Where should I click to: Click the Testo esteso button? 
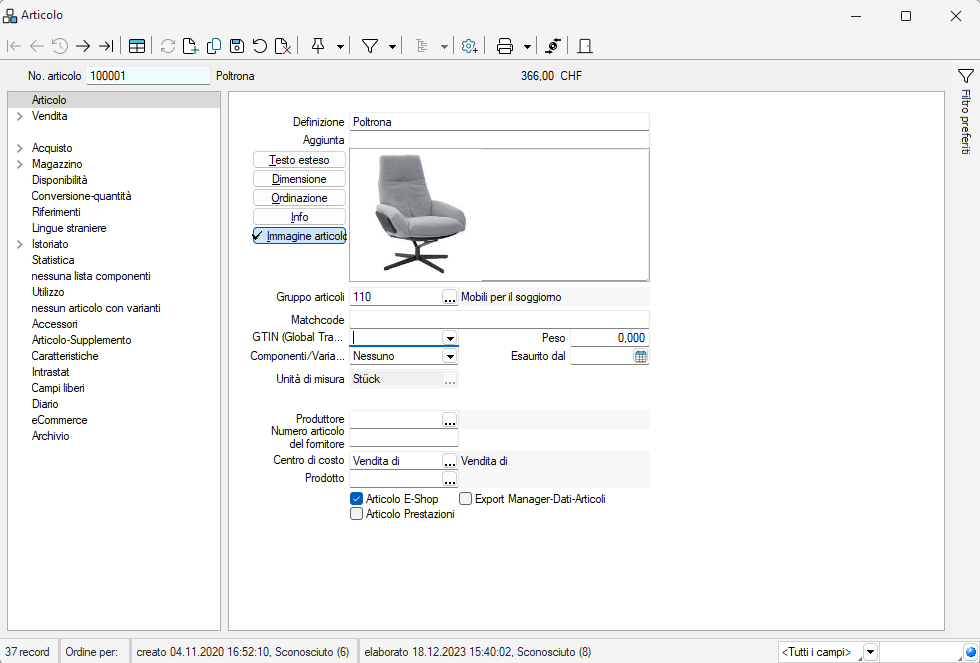(299, 160)
